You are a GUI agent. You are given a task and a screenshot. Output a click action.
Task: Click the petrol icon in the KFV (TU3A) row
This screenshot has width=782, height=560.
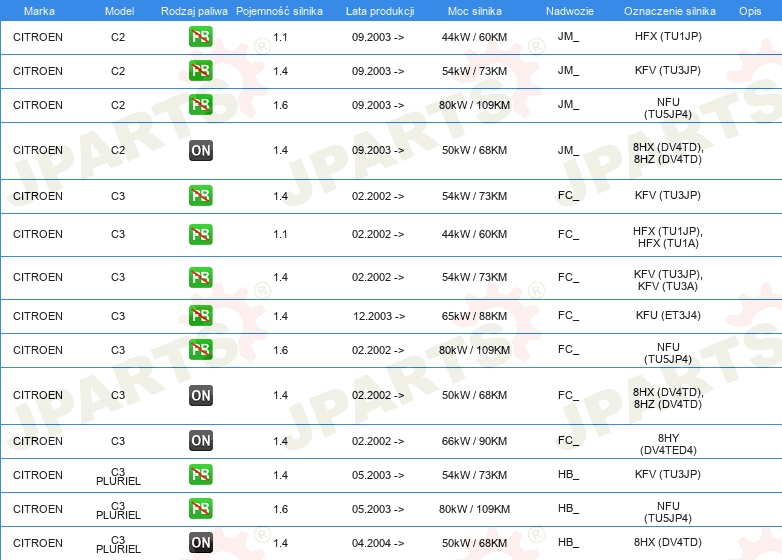(200, 277)
